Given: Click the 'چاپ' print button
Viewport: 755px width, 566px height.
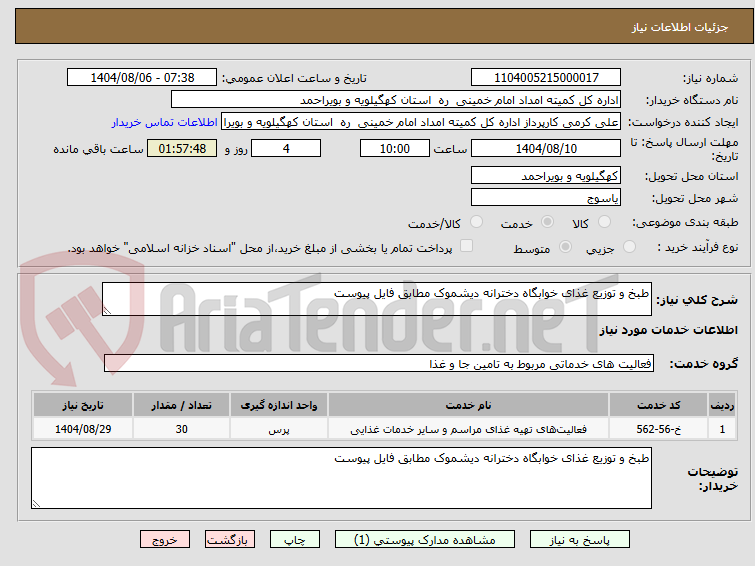Looking at the screenshot, I should 295,540.
